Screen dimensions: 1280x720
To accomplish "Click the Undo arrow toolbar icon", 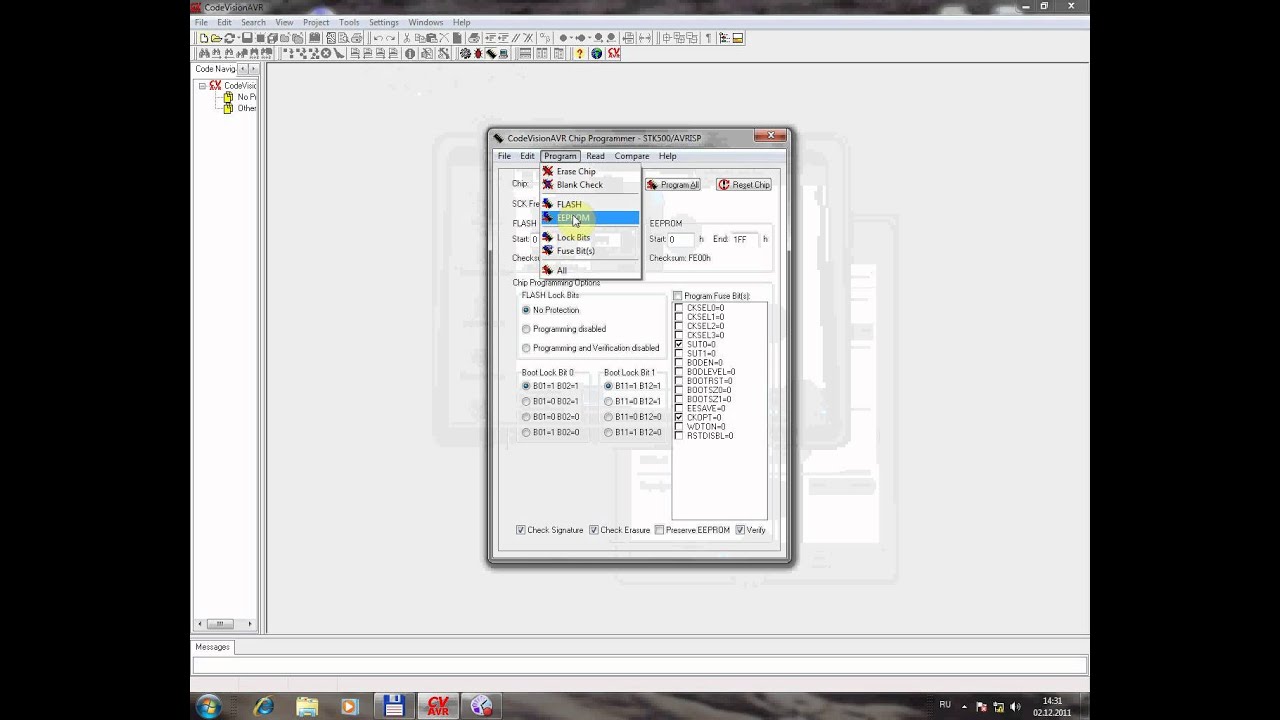I will [x=378, y=38].
